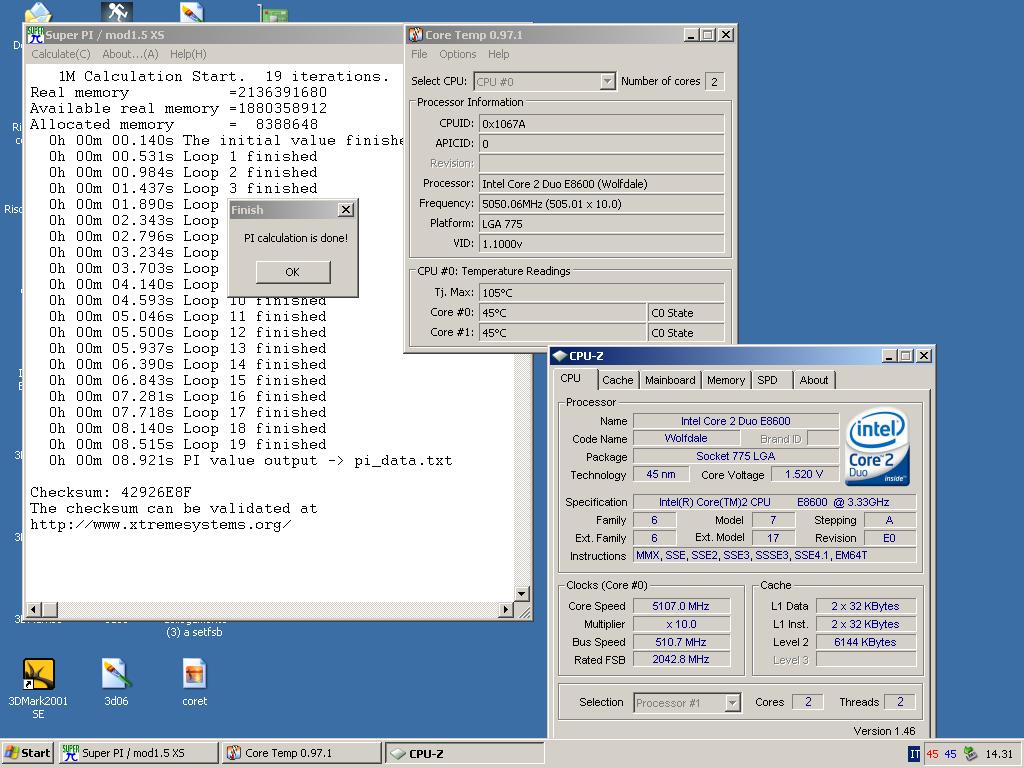The height and width of the screenshot is (768, 1024).
Task: Click the Loop 19 finished line
Action: click(187, 444)
